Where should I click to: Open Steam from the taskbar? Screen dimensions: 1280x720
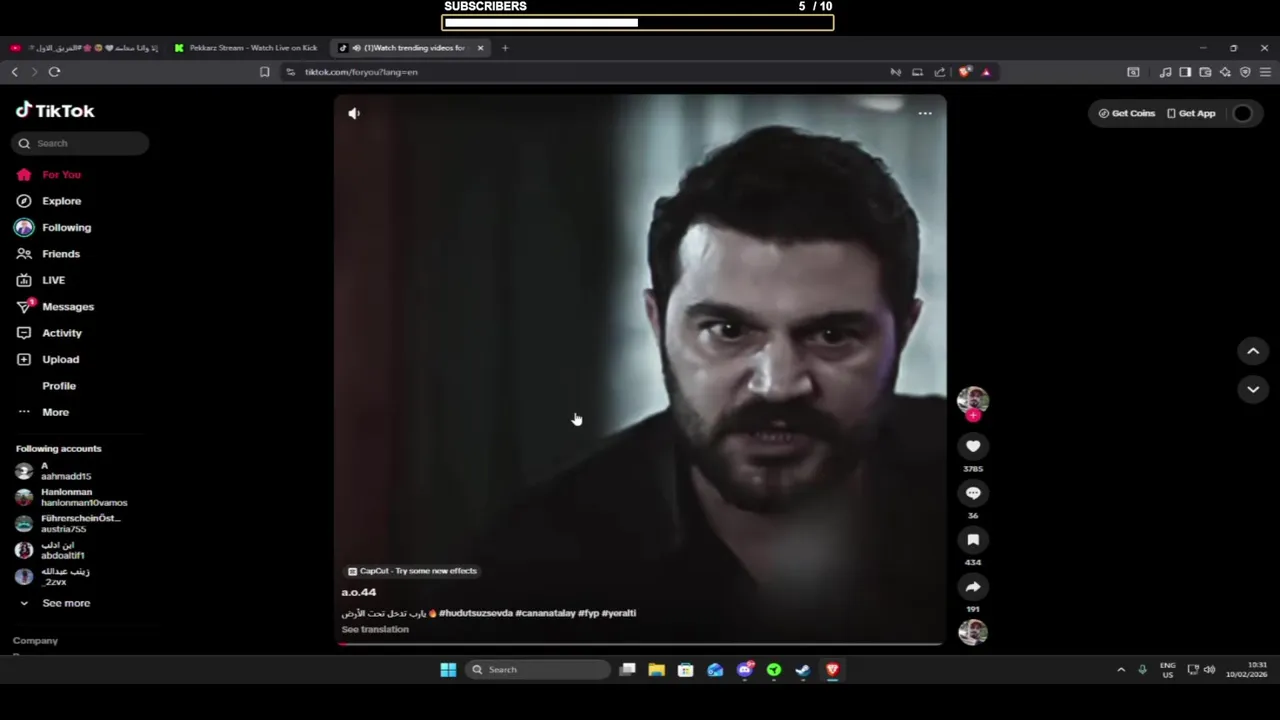[x=803, y=670]
